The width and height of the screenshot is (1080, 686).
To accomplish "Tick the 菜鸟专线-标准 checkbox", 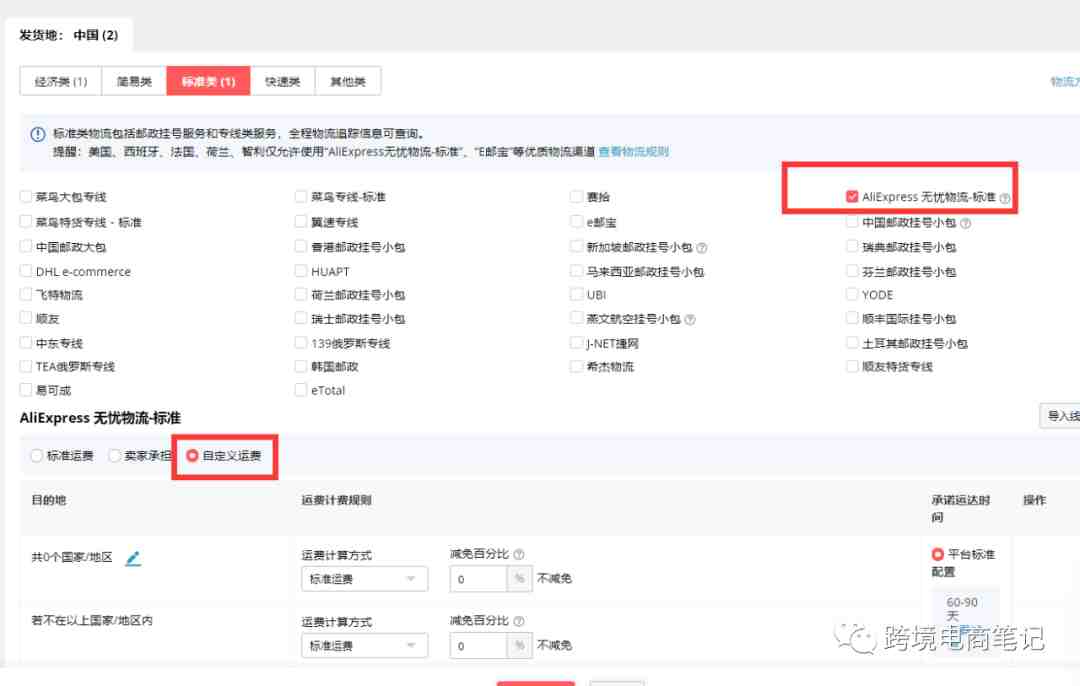I will pos(301,197).
